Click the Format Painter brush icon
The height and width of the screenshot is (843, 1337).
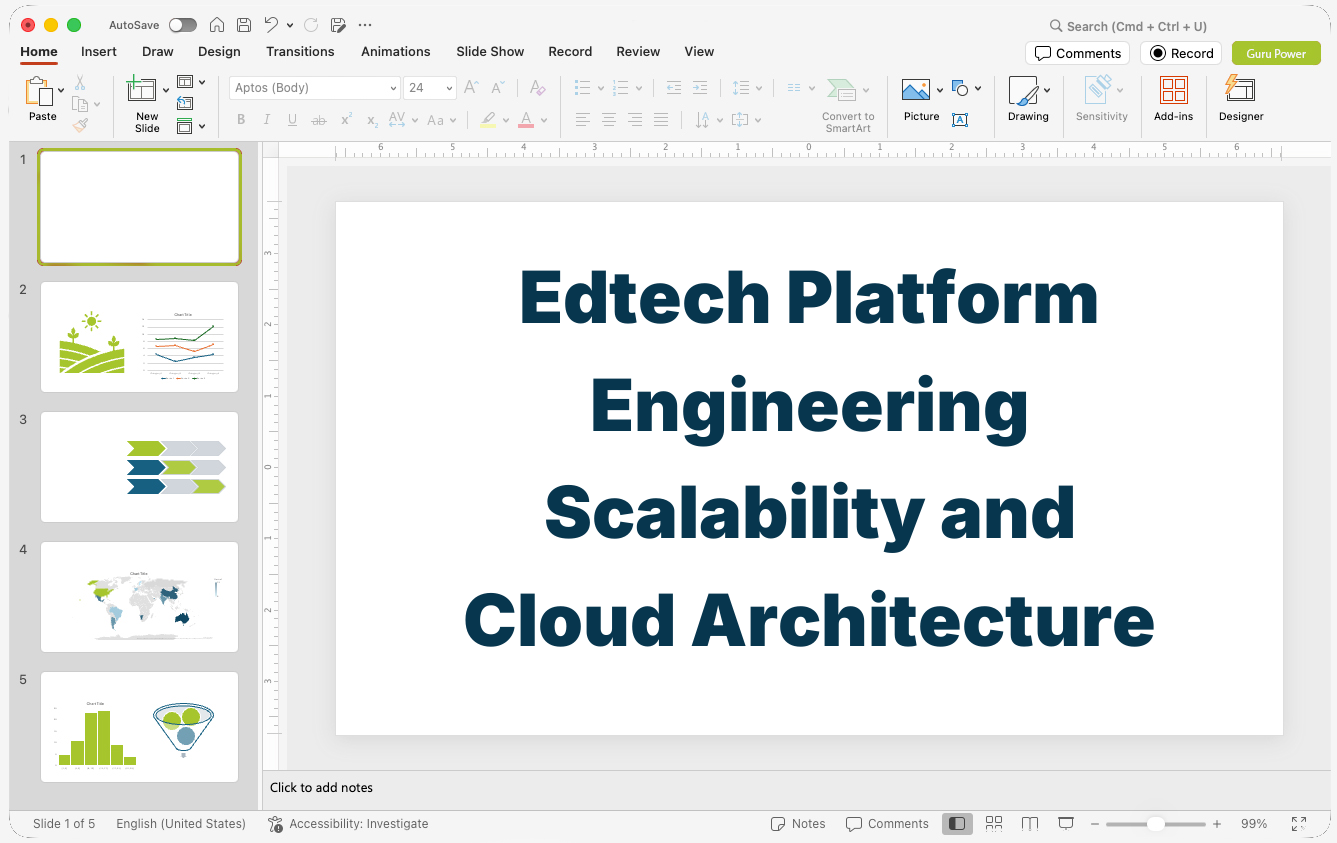(x=80, y=125)
